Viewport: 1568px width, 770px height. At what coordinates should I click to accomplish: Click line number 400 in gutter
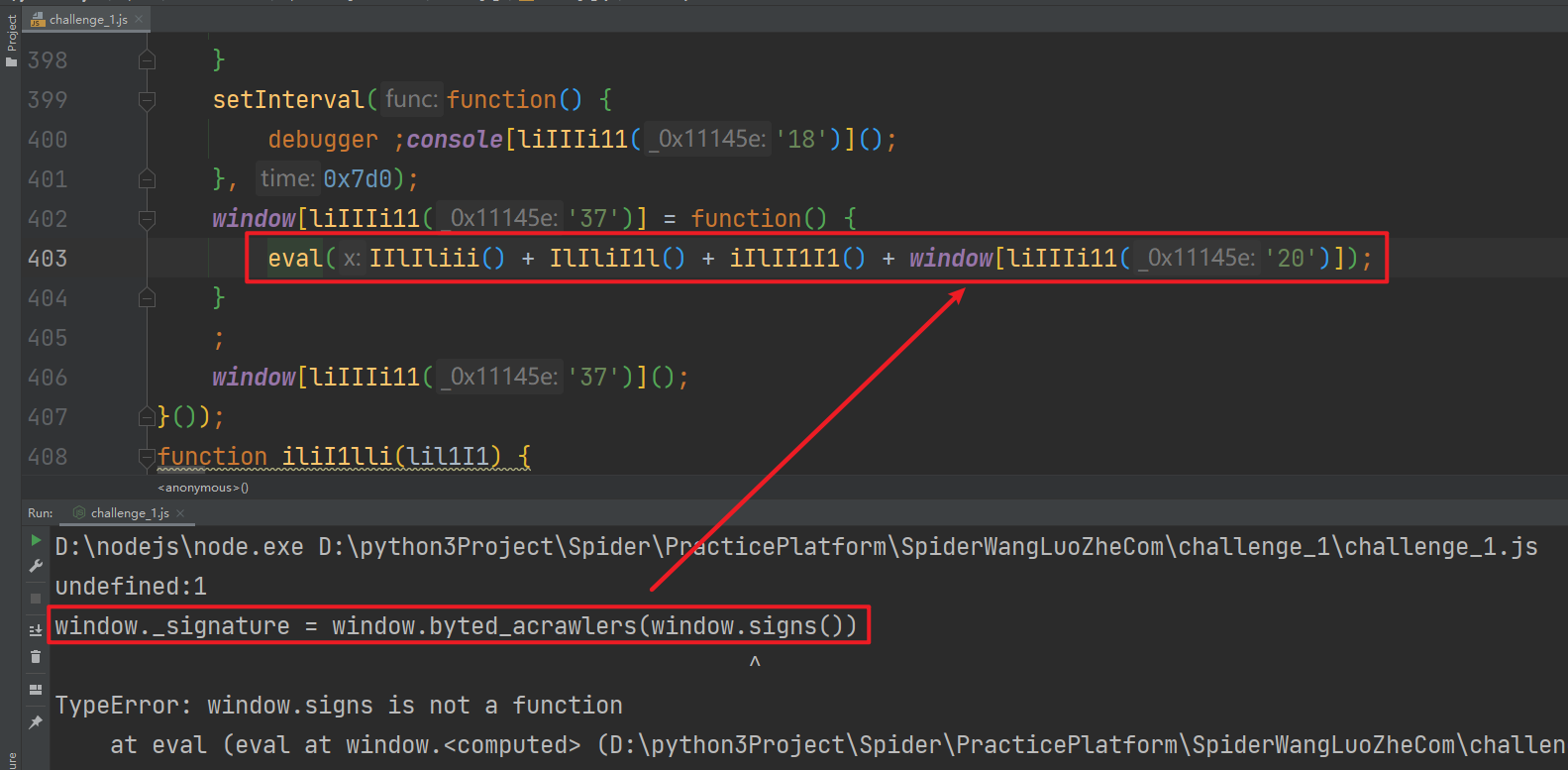tap(48, 140)
